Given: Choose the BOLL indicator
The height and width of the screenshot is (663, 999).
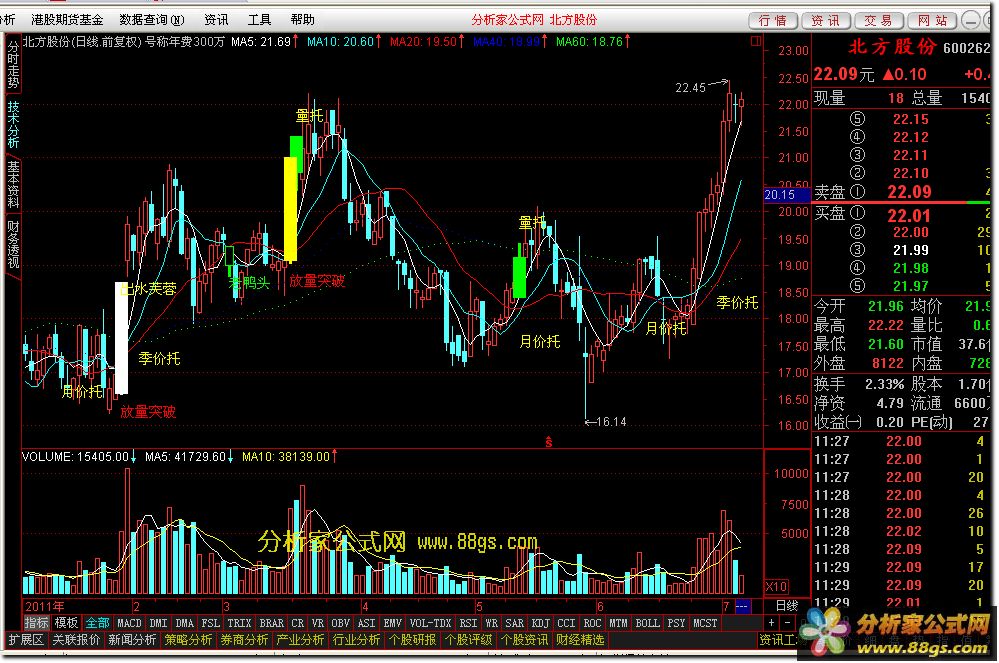Looking at the screenshot, I should coord(647,623).
